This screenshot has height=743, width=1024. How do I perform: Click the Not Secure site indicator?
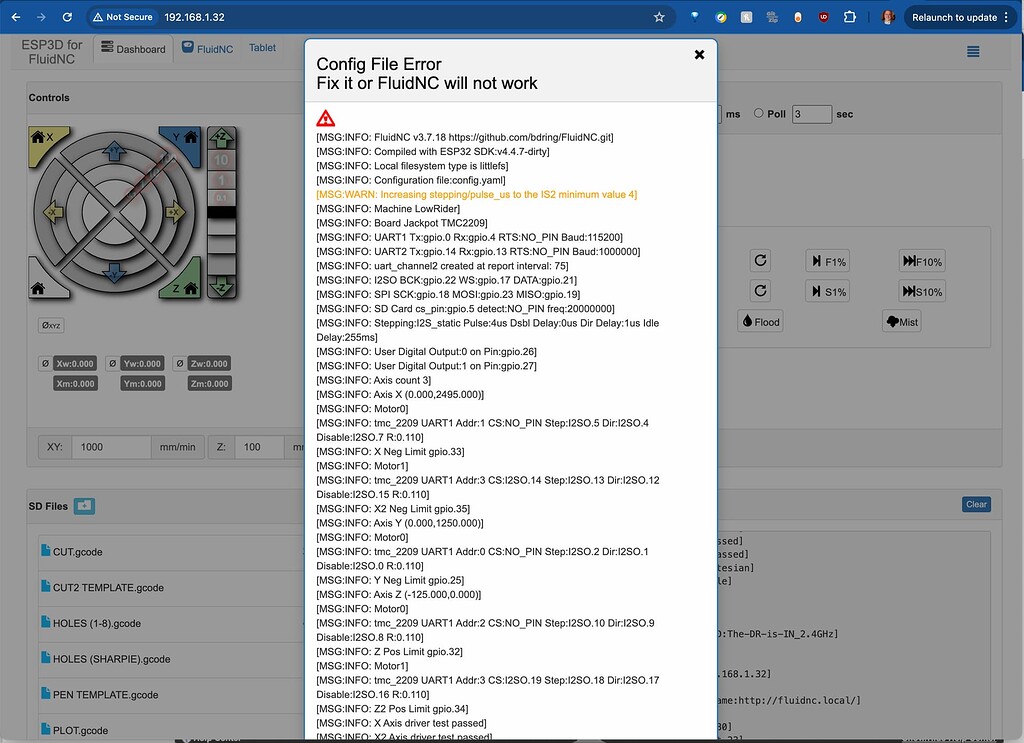tap(123, 17)
